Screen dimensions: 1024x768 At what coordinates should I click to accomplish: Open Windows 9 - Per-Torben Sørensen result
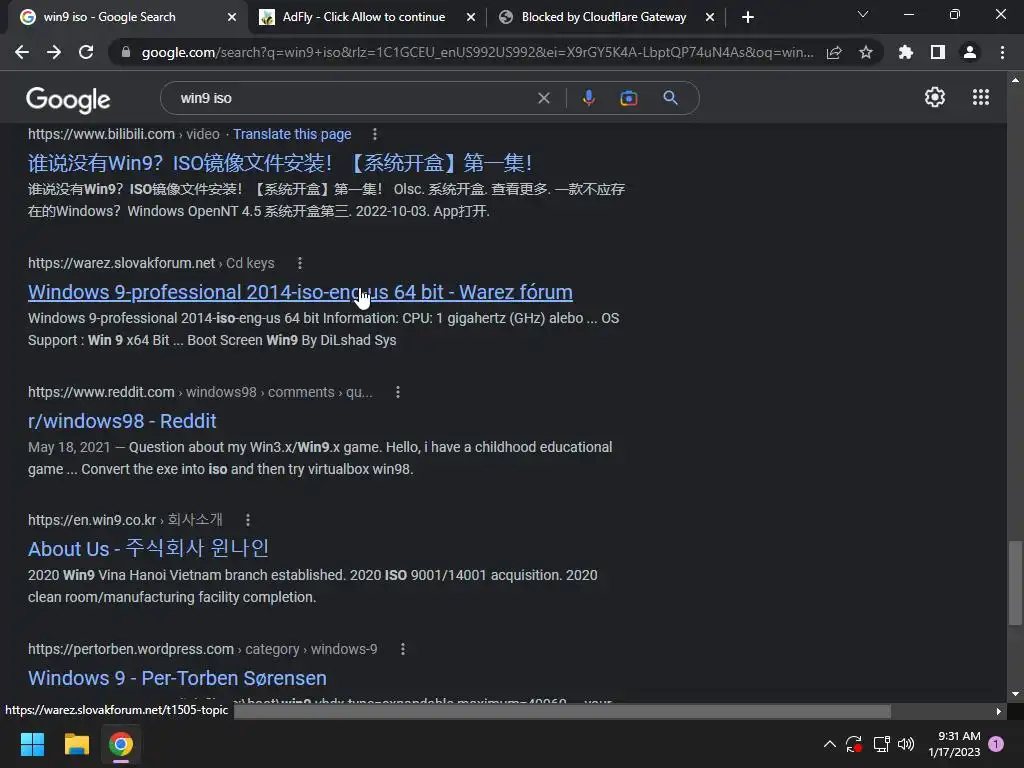[177, 678]
